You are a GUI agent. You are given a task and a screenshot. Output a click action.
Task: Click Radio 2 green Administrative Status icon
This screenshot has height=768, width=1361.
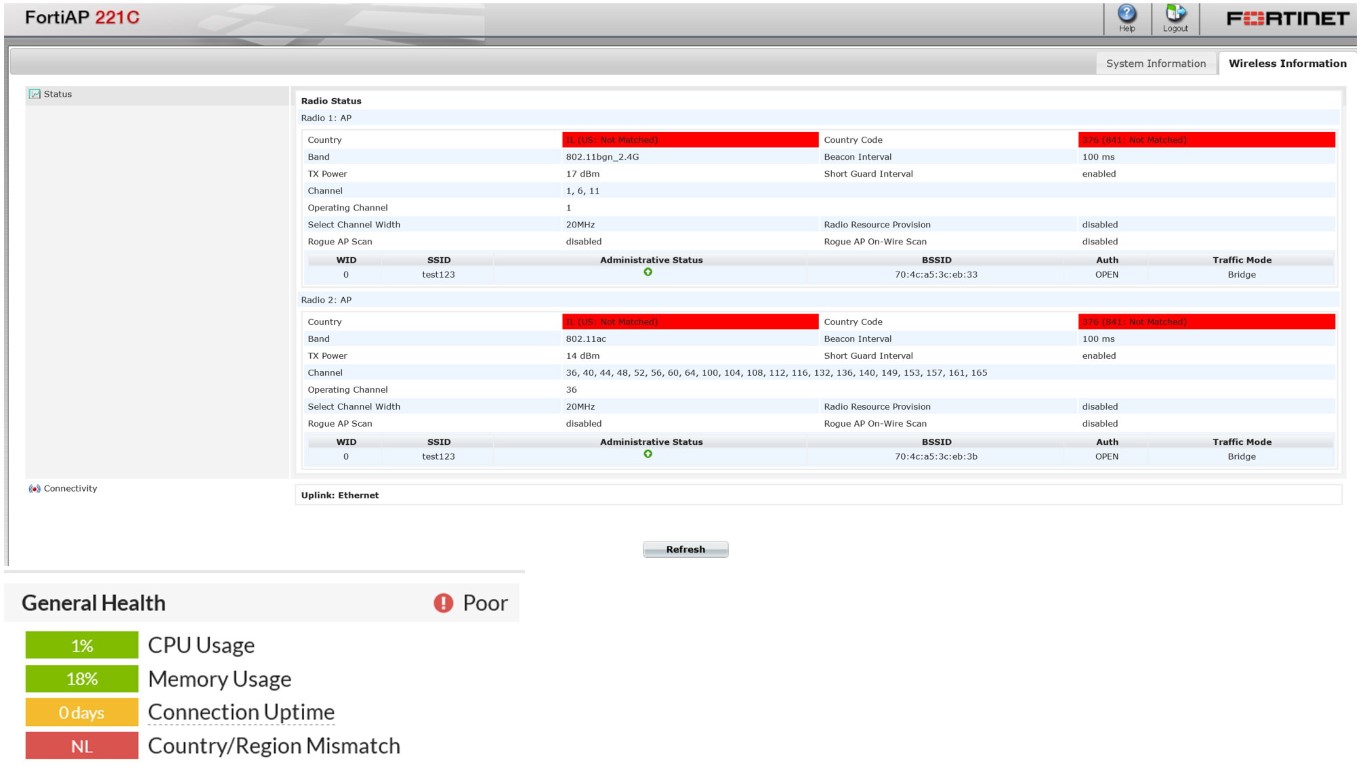(648, 454)
